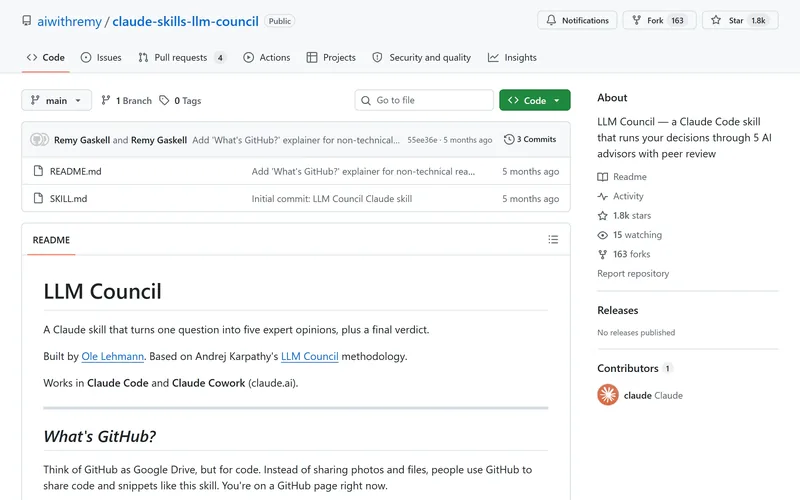View the 0 Tags link
This screenshot has height=500, width=800.
pyautogui.click(x=180, y=101)
